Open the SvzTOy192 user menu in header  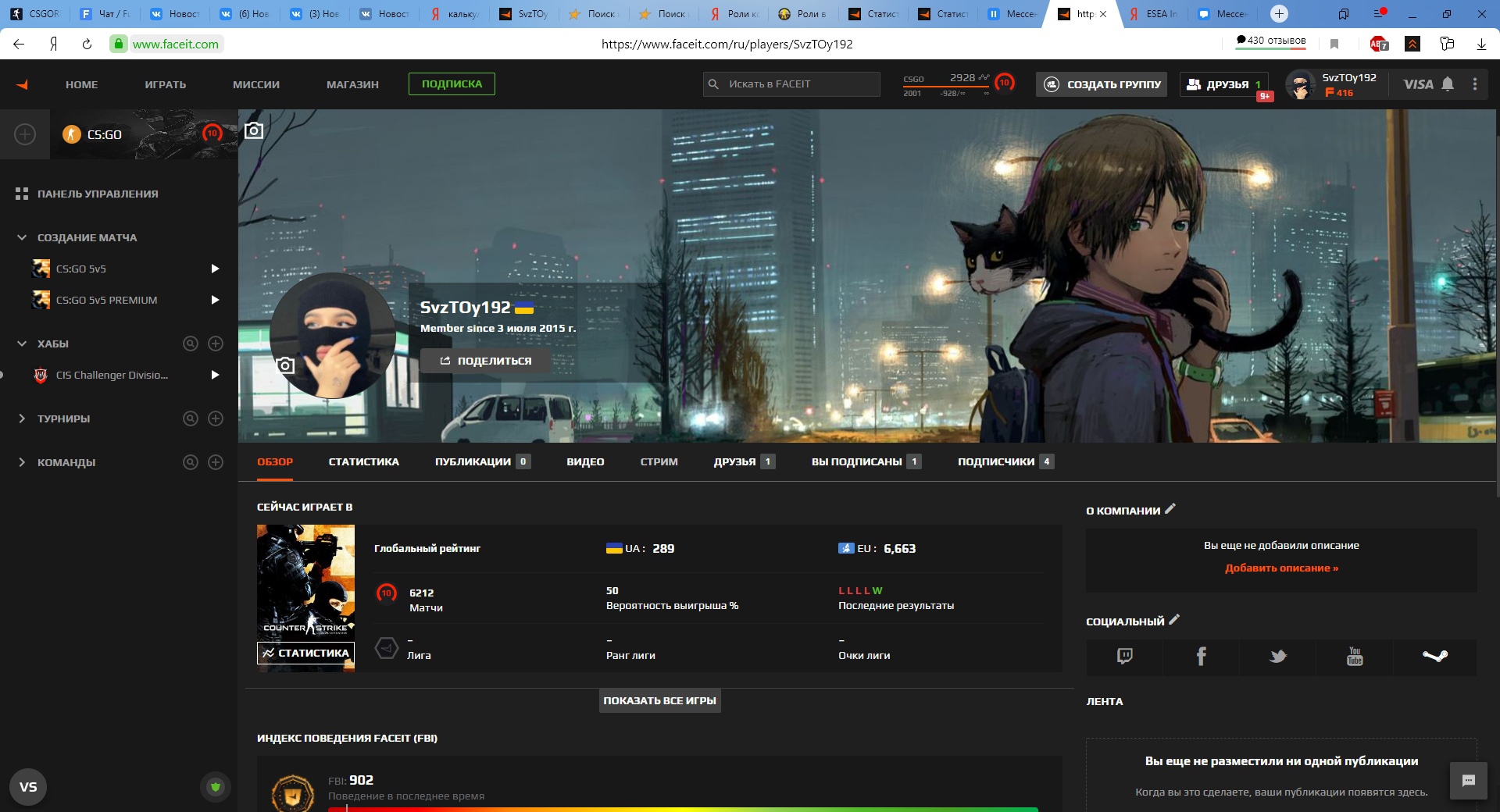point(1337,84)
